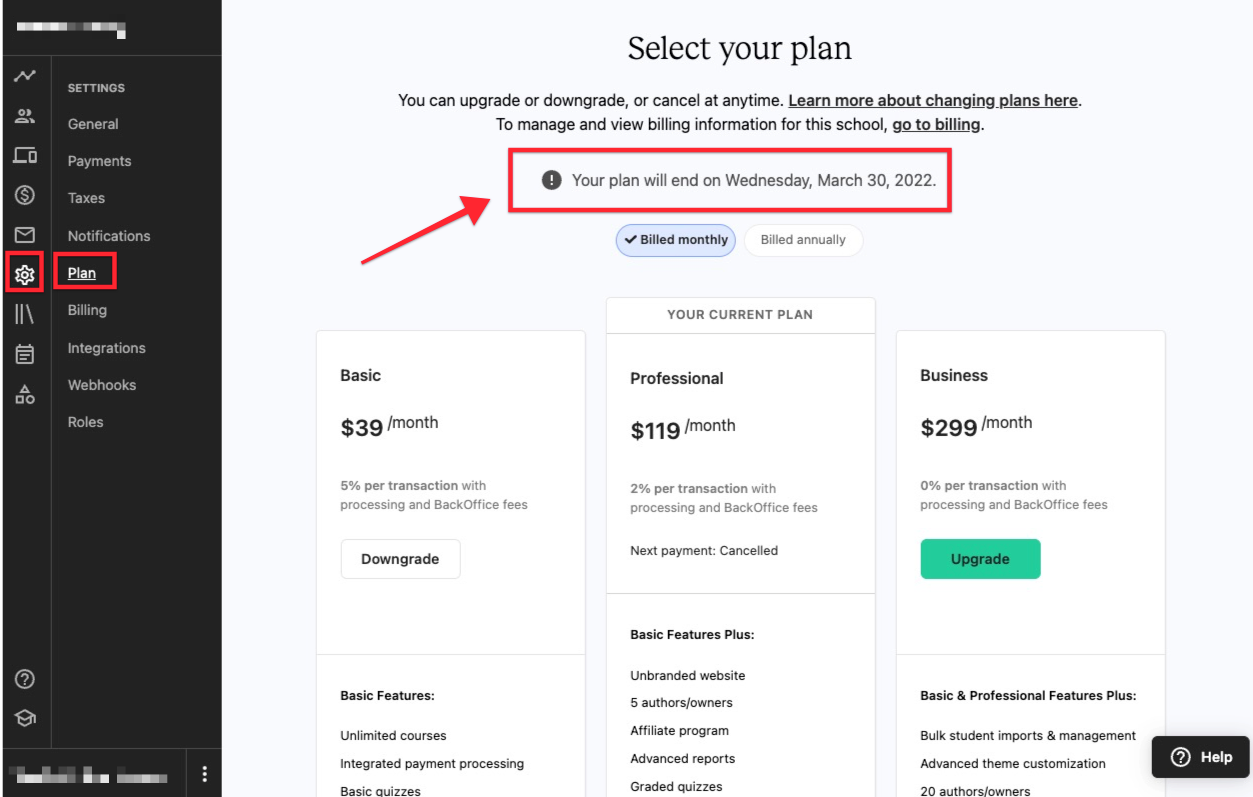
Task: Click the question mark icon in sidebar
Action: [25, 679]
